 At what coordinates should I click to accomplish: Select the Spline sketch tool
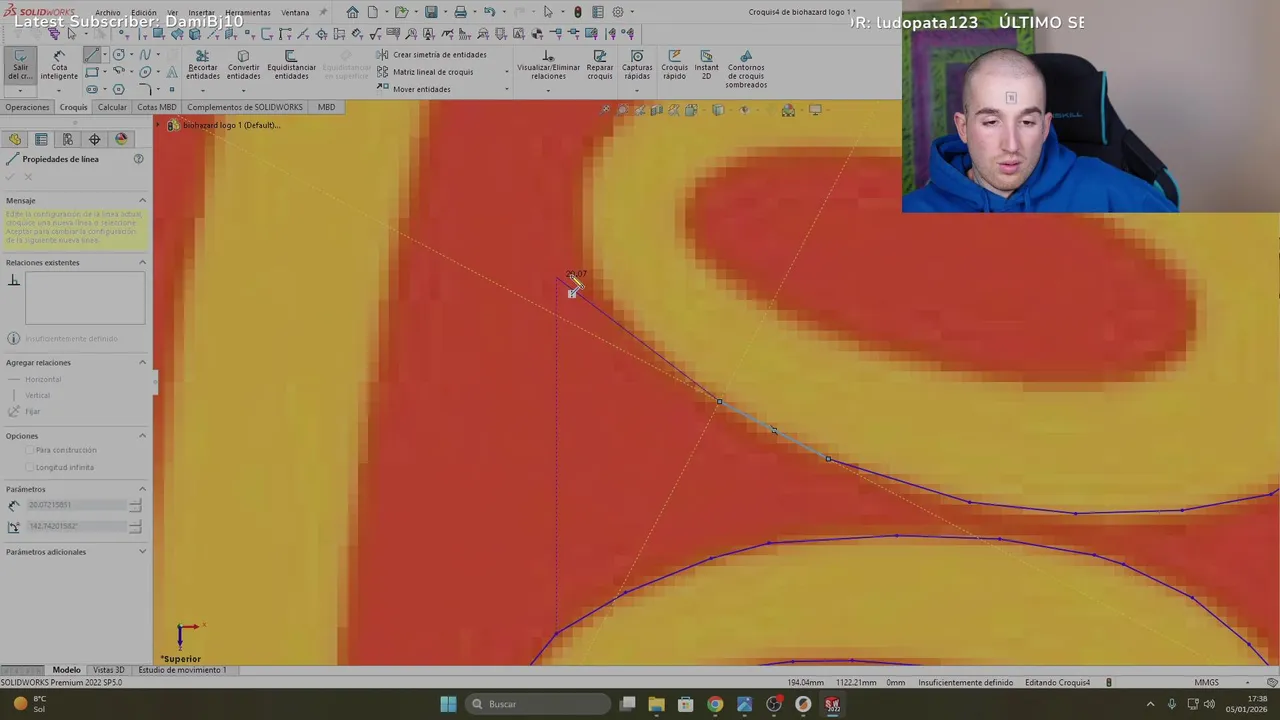click(x=146, y=55)
